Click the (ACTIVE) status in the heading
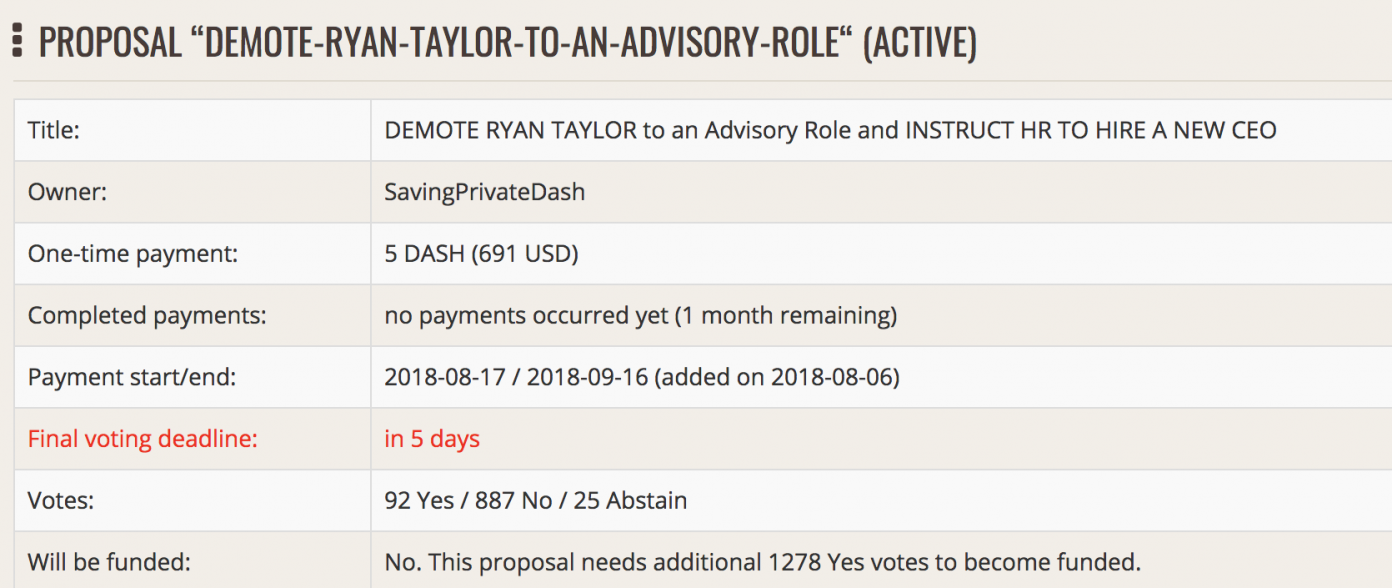This screenshot has height=588, width=1392. click(919, 44)
